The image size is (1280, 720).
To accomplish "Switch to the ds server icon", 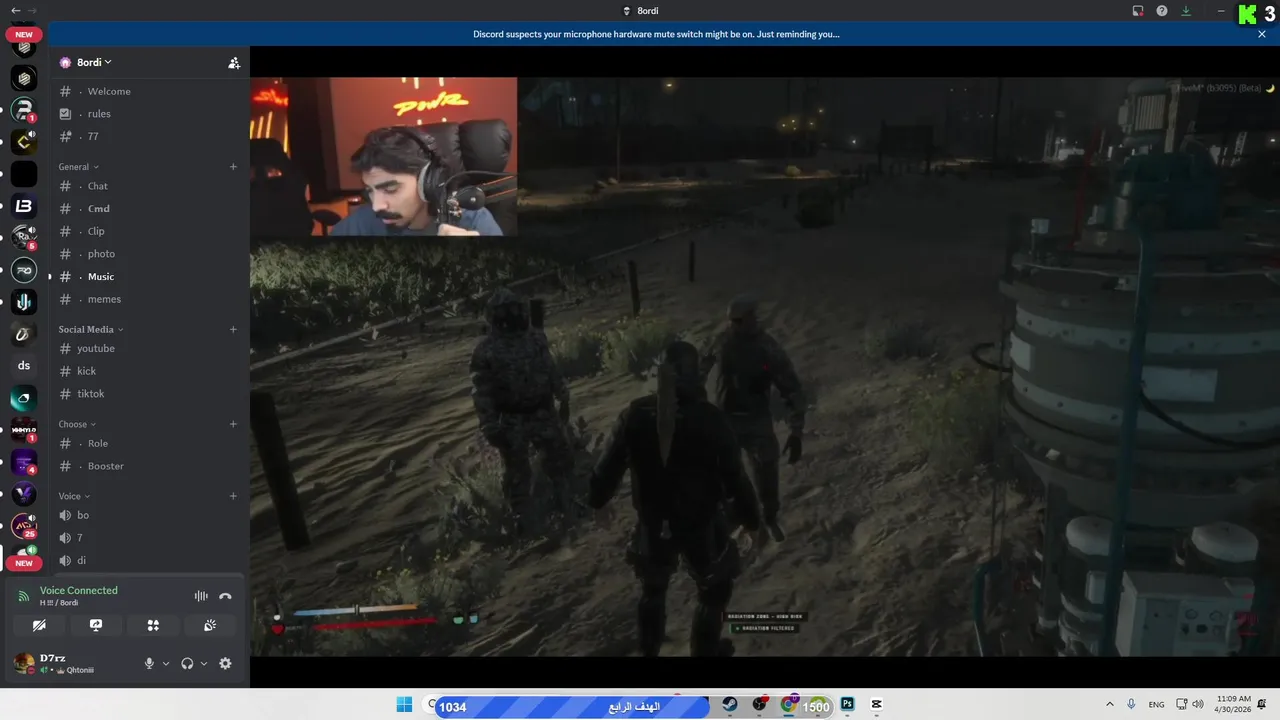I will point(24,365).
